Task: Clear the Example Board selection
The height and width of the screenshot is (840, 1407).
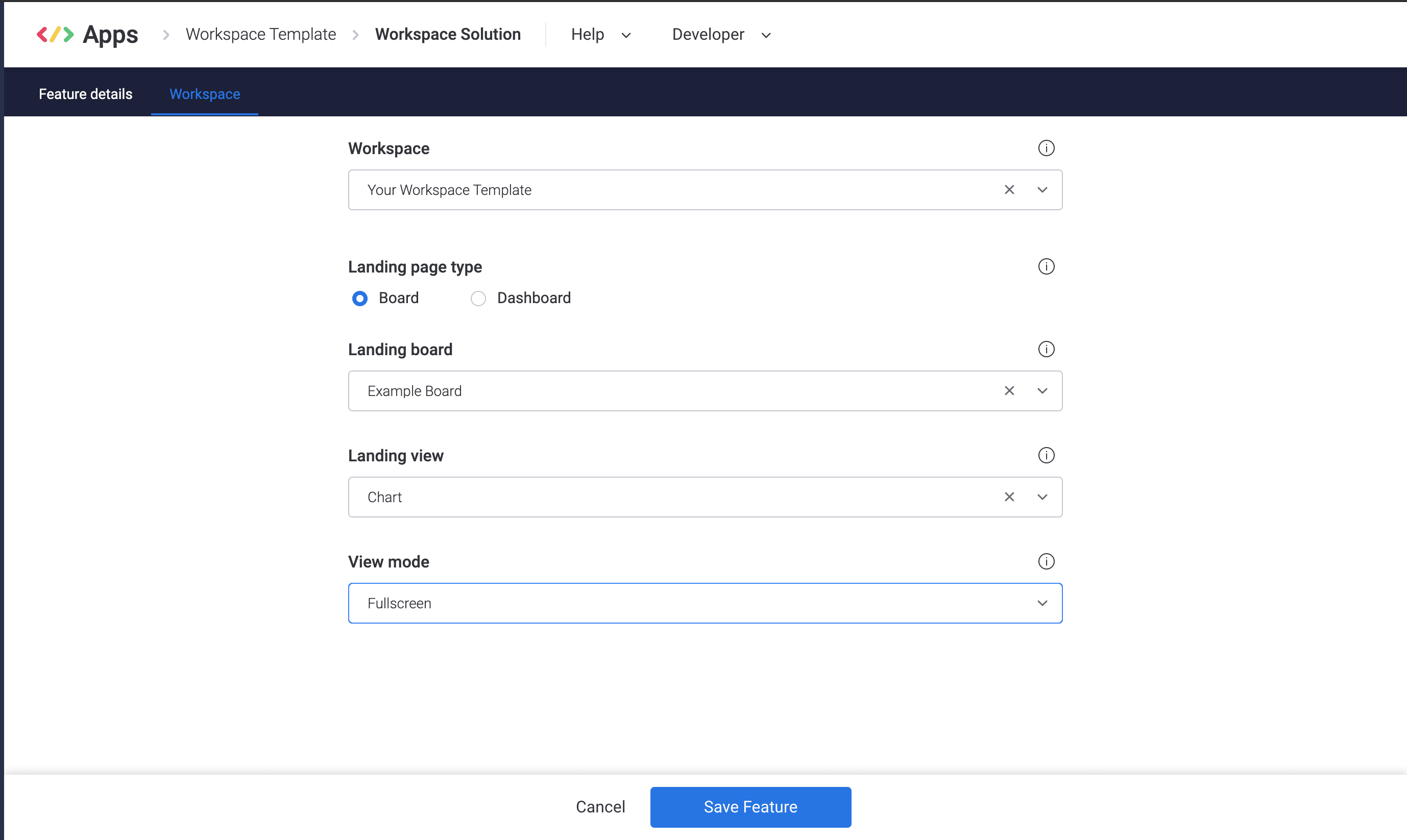Action: pos(1009,390)
